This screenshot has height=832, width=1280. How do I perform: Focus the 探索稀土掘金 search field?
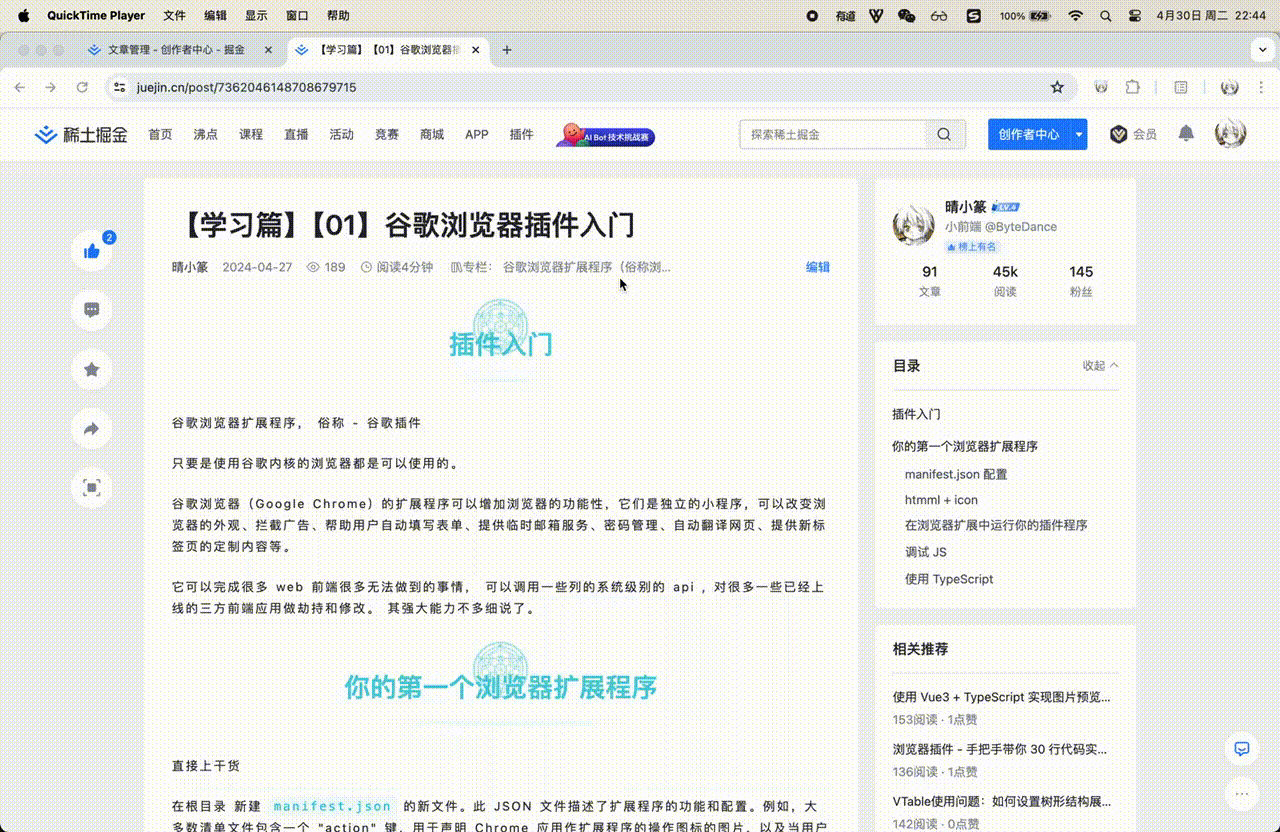coord(832,134)
